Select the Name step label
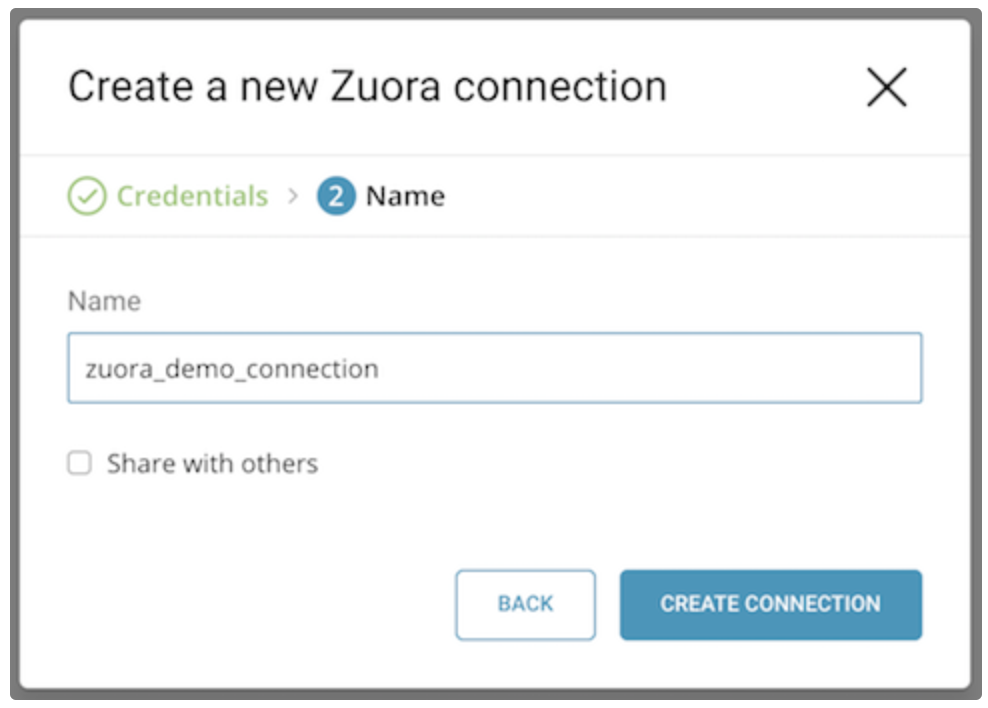Image resolution: width=988 pixels, height=708 pixels. [405, 196]
